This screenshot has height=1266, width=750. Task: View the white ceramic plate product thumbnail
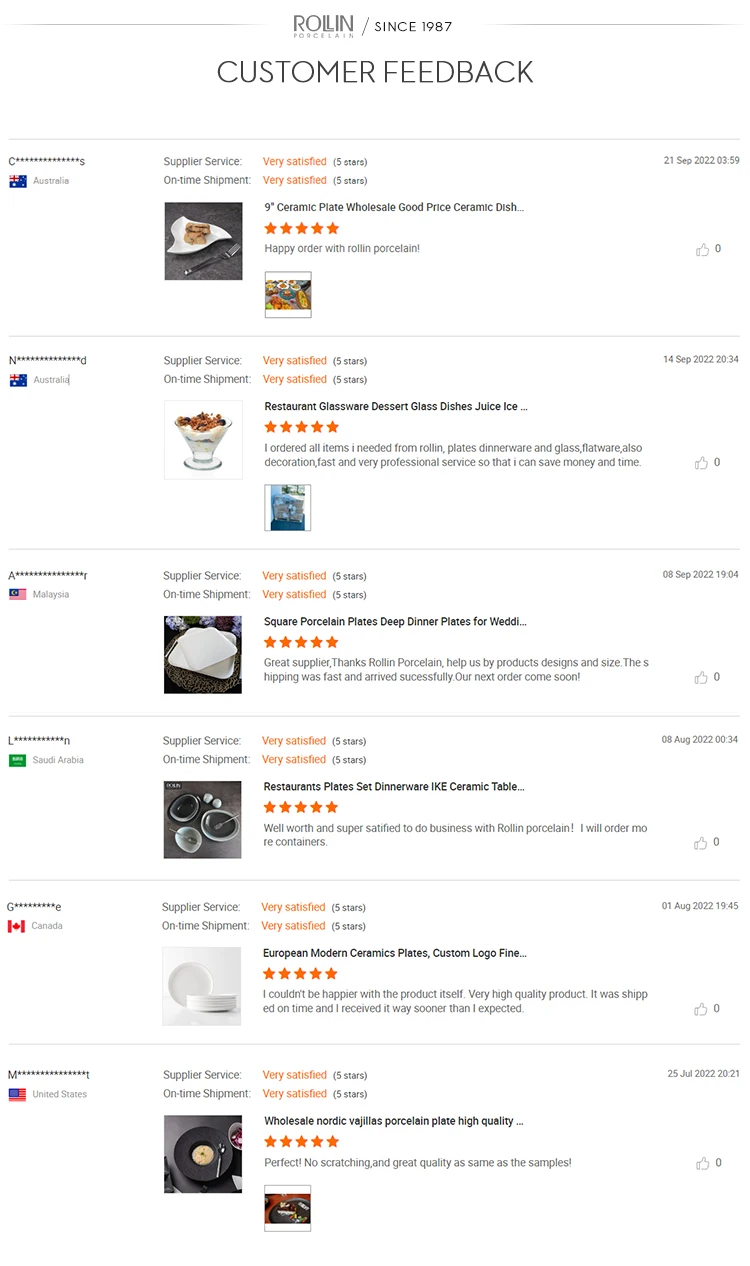point(203,241)
